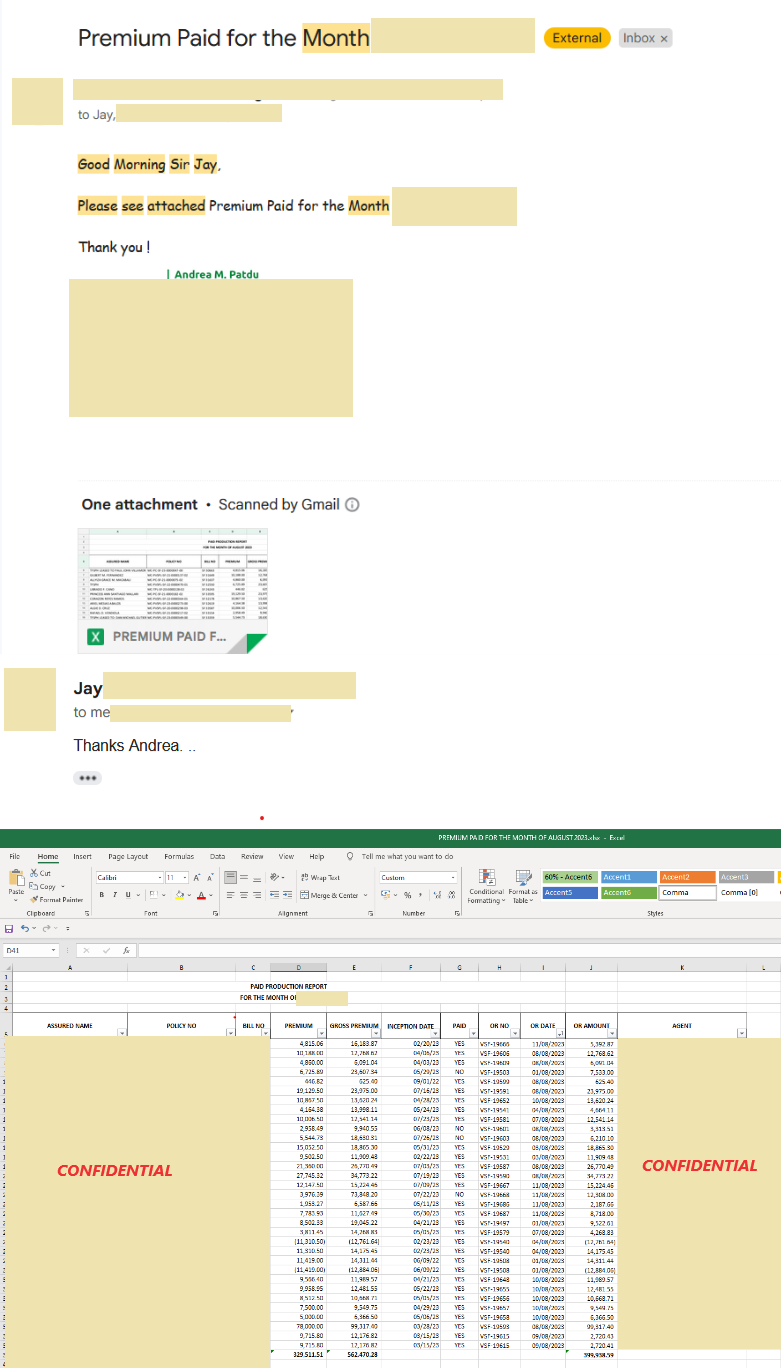Expand trimmed content ellipsis in Jay's reply
The height and width of the screenshot is (1368, 781).
(x=88, y=777)
